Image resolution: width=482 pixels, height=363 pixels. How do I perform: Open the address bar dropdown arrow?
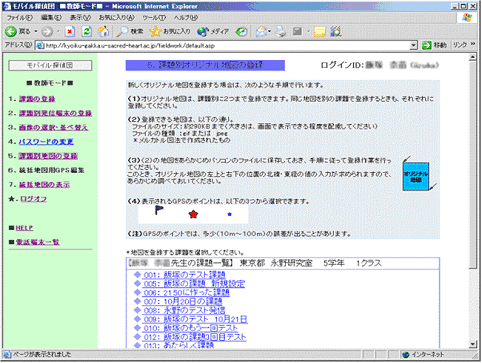(413, 45)
